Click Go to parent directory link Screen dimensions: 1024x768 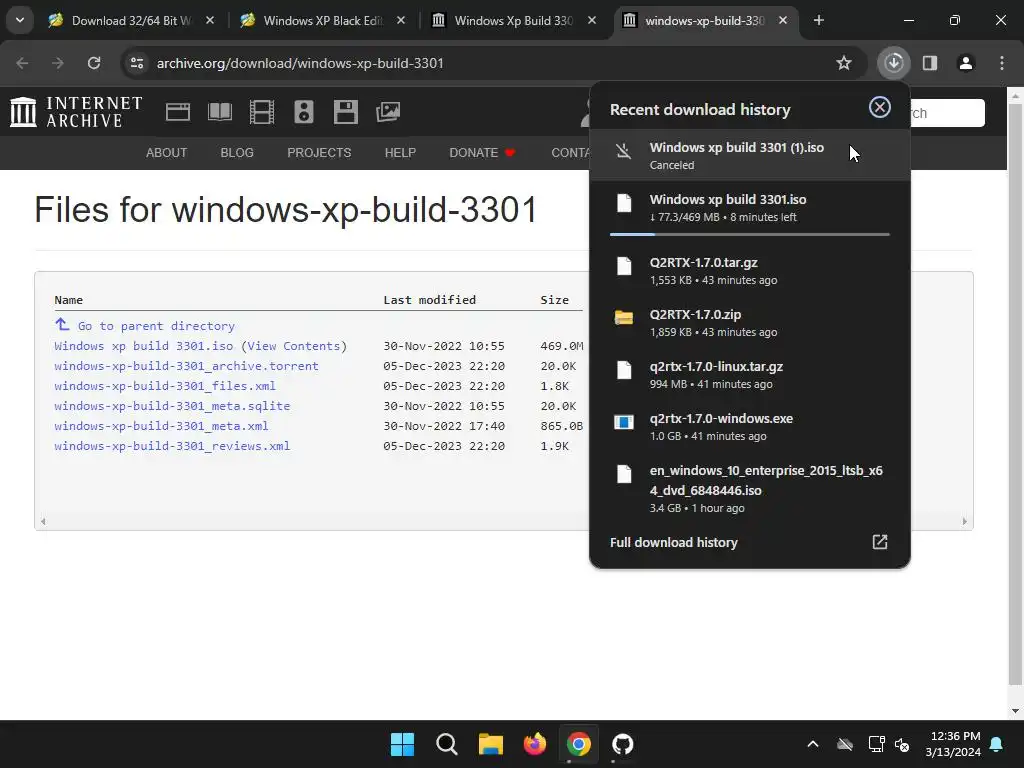click(x=144, y=325)
